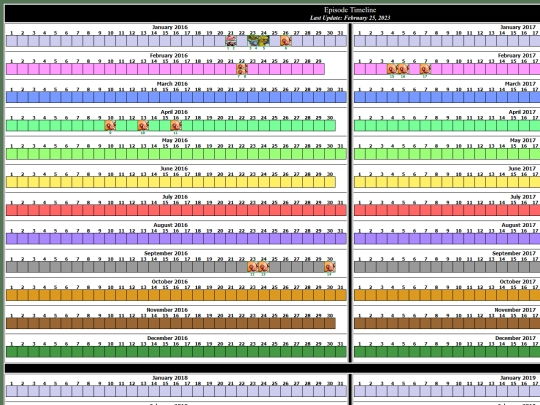Screen dimensions: 540x405
Task: Open the February 4, 2017 episode thumbnail
Action: [x=392, y=69]
